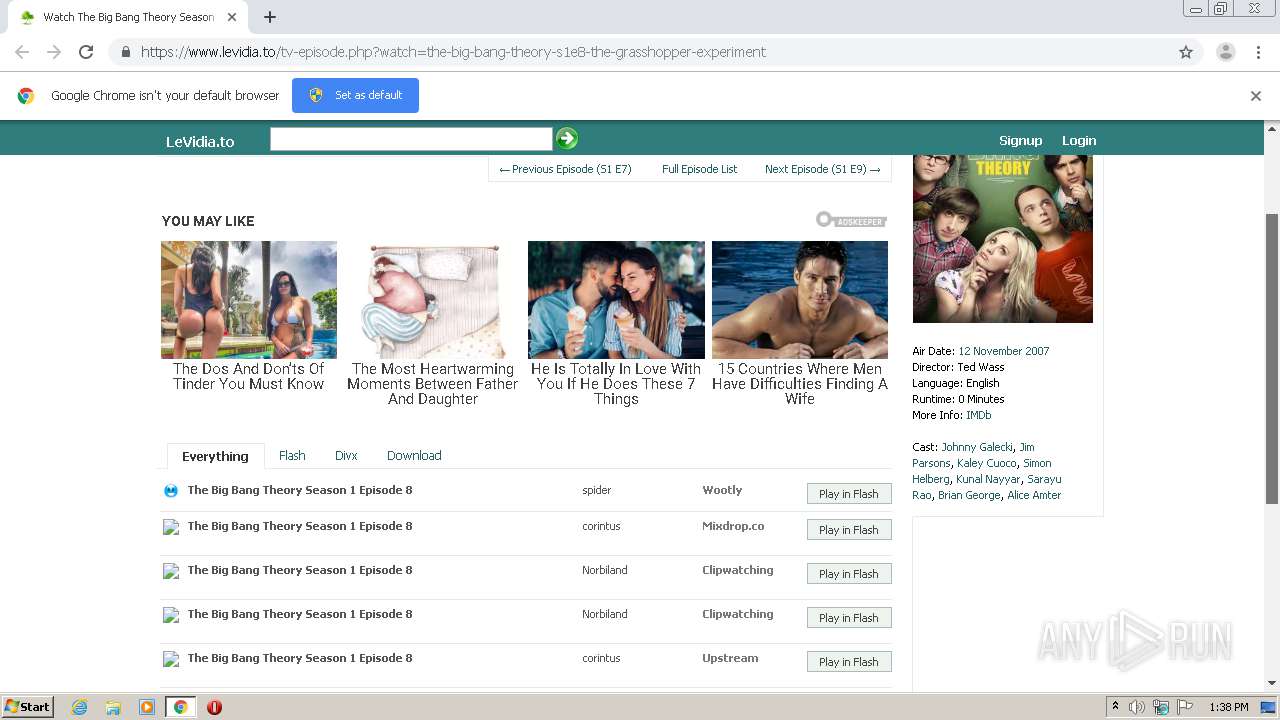Click the padlock site info icon
This screenshot has height=720, width=1280.
tap(125, 52)
